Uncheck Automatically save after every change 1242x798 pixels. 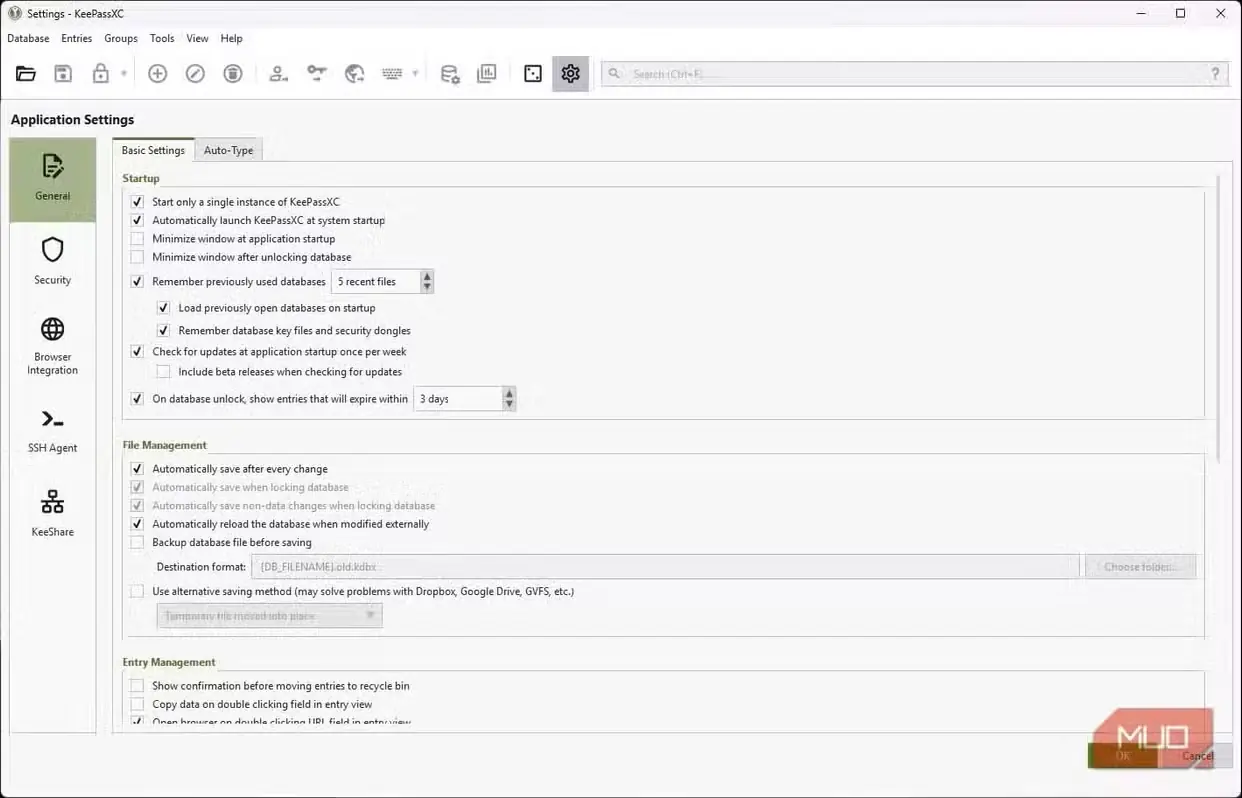tap(137, 469)
